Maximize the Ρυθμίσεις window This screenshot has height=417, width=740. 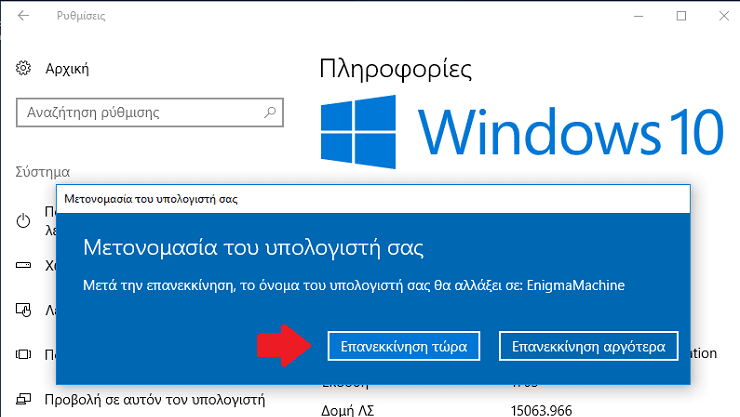coord(681,16)
